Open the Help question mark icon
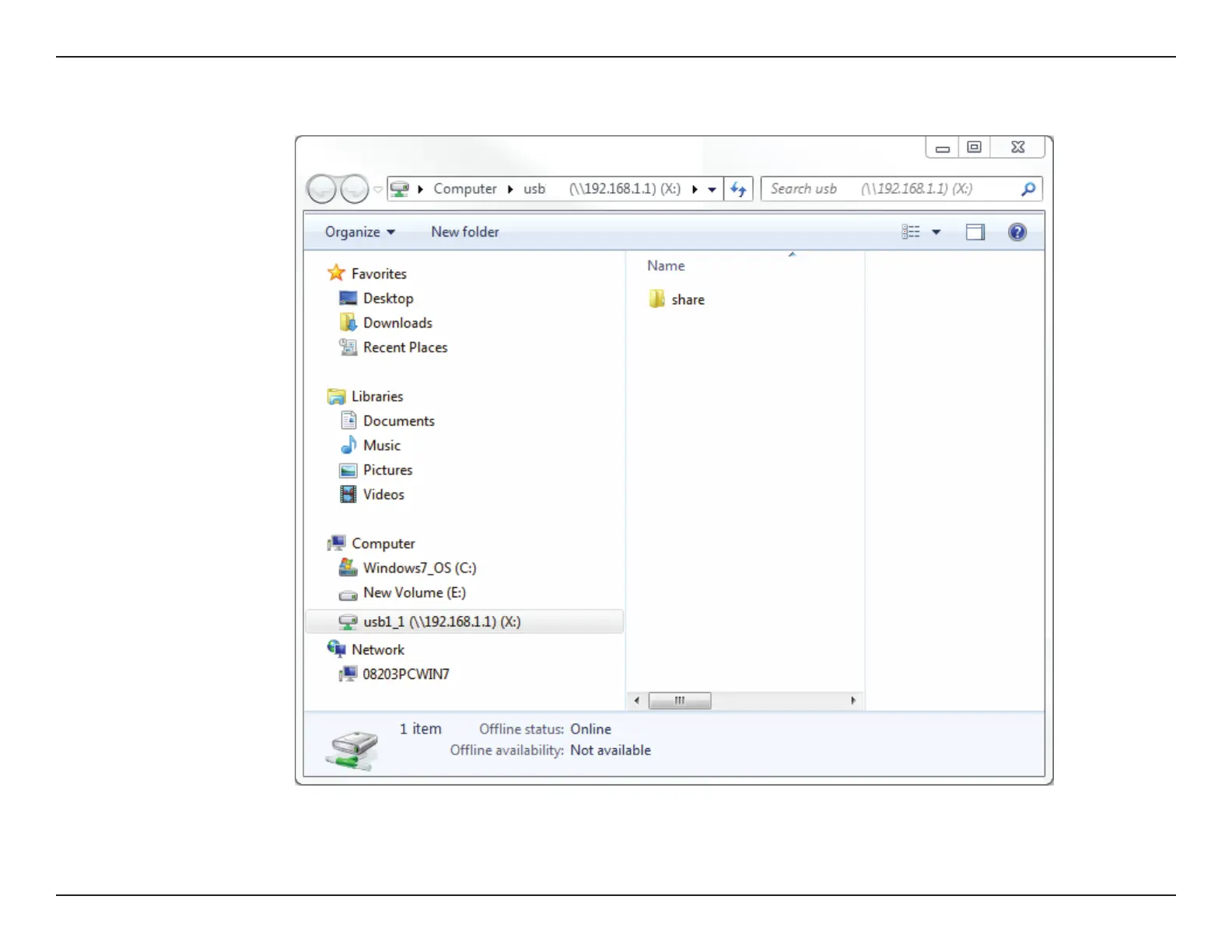 coord(1017,232)
